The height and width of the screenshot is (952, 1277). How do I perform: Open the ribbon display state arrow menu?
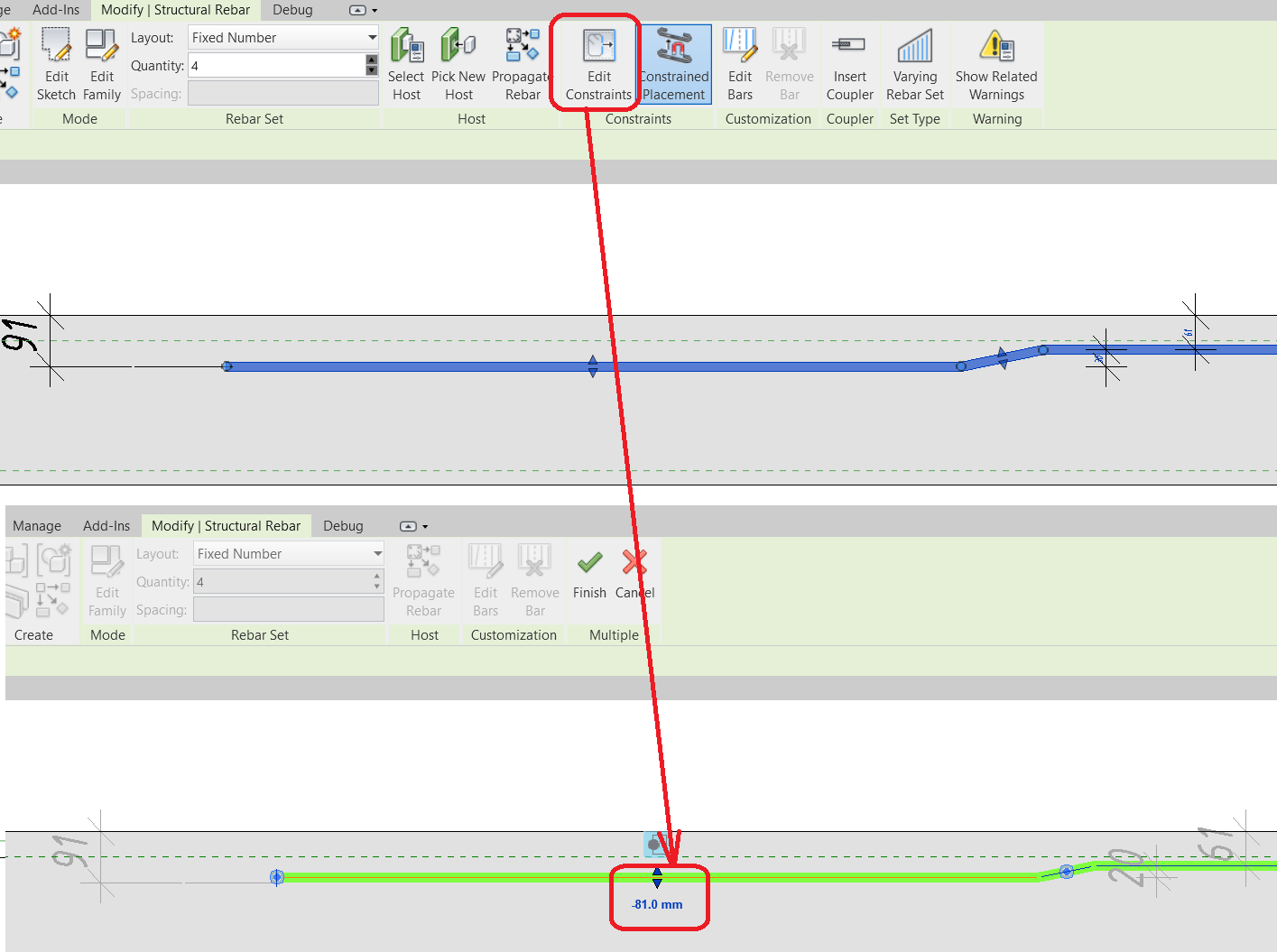point(359,10)
